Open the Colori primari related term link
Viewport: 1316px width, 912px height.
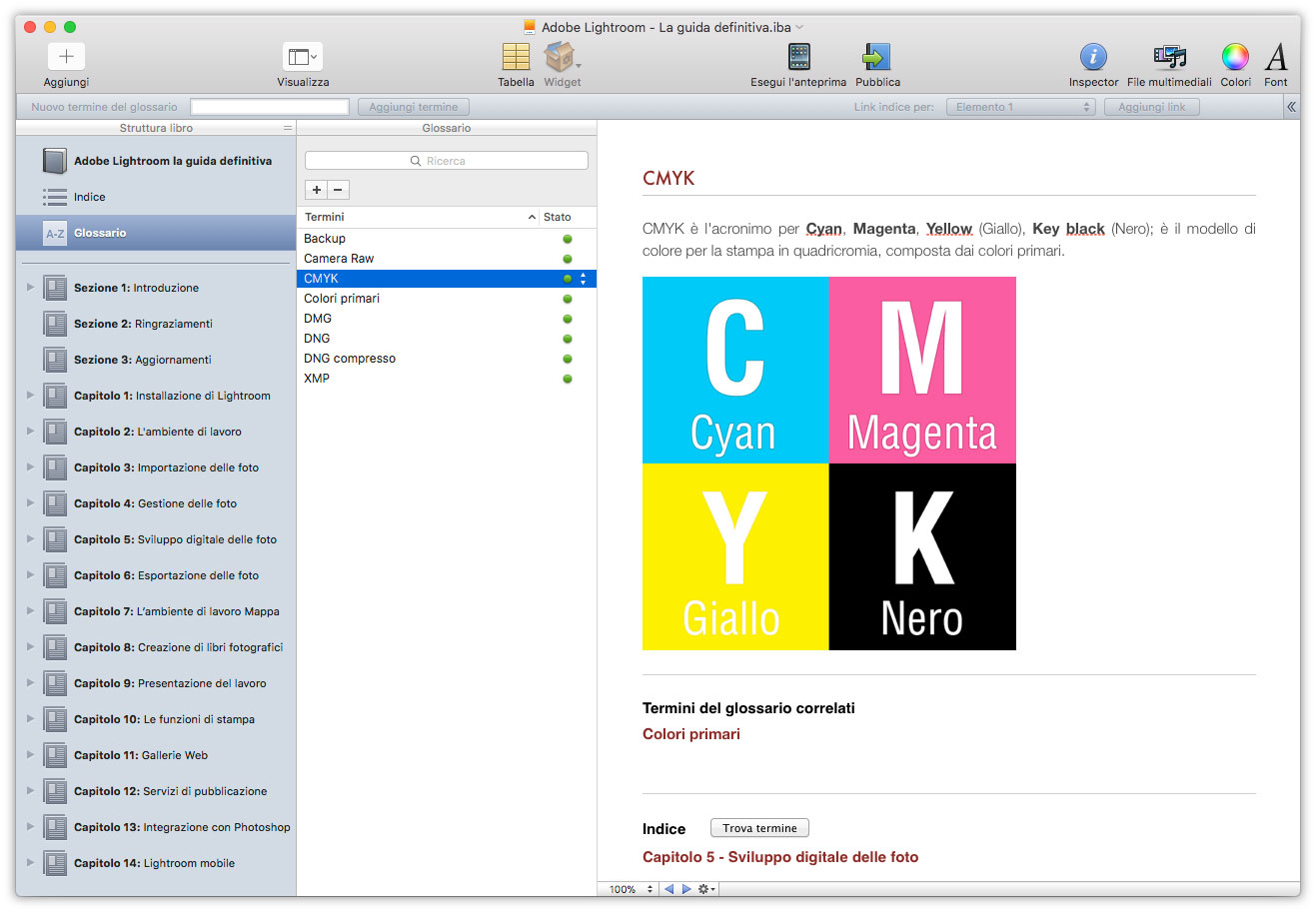691,734
